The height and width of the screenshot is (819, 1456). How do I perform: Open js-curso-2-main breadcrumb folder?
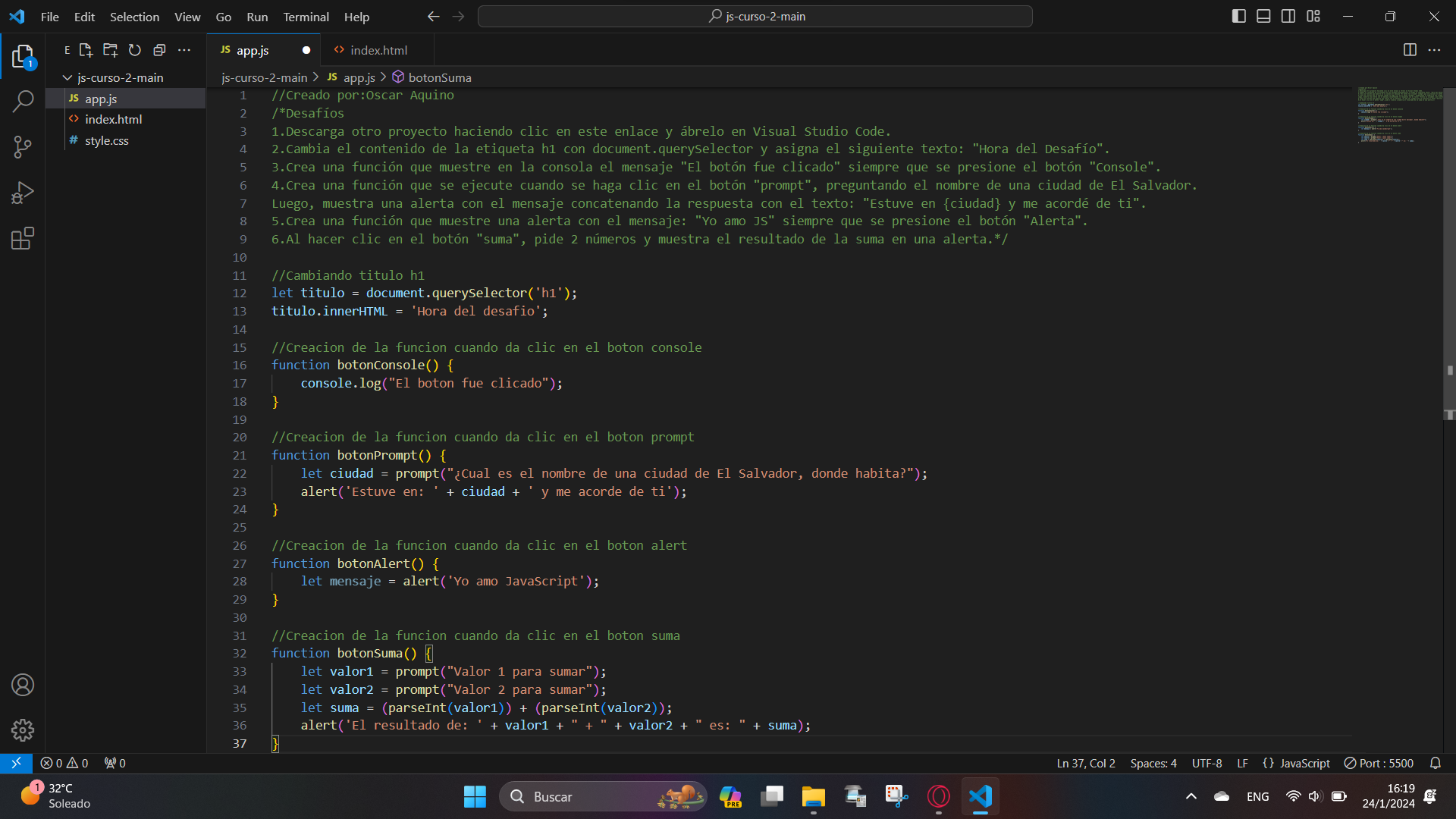tap(265, 77)
